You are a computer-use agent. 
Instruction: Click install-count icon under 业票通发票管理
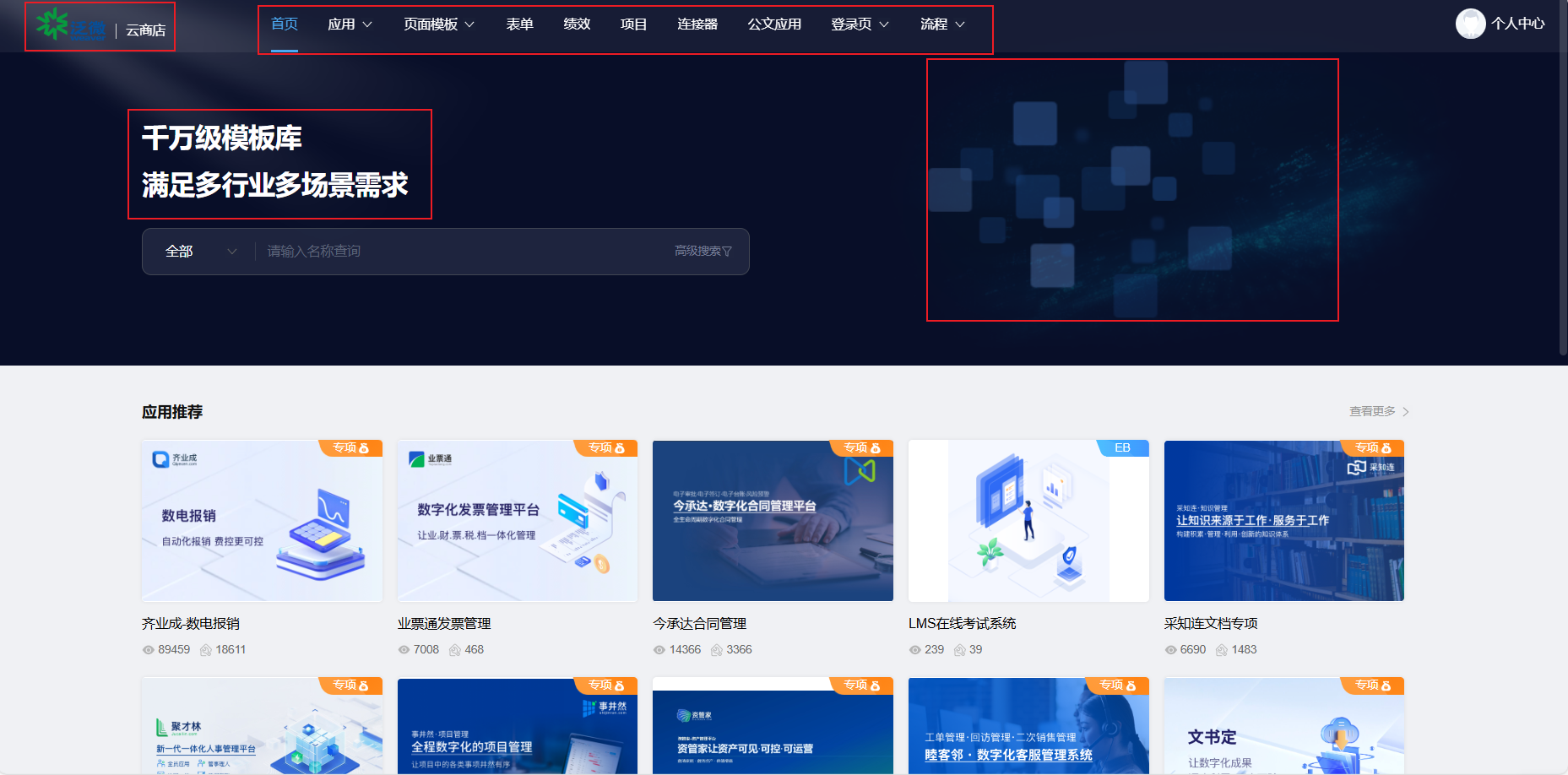pos(455,650)
